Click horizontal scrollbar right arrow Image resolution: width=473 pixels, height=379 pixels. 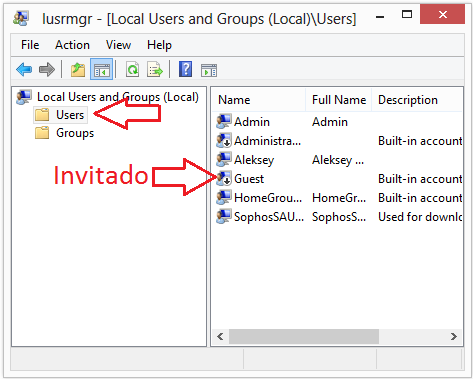pyautogui.click(x=454, y=336)
